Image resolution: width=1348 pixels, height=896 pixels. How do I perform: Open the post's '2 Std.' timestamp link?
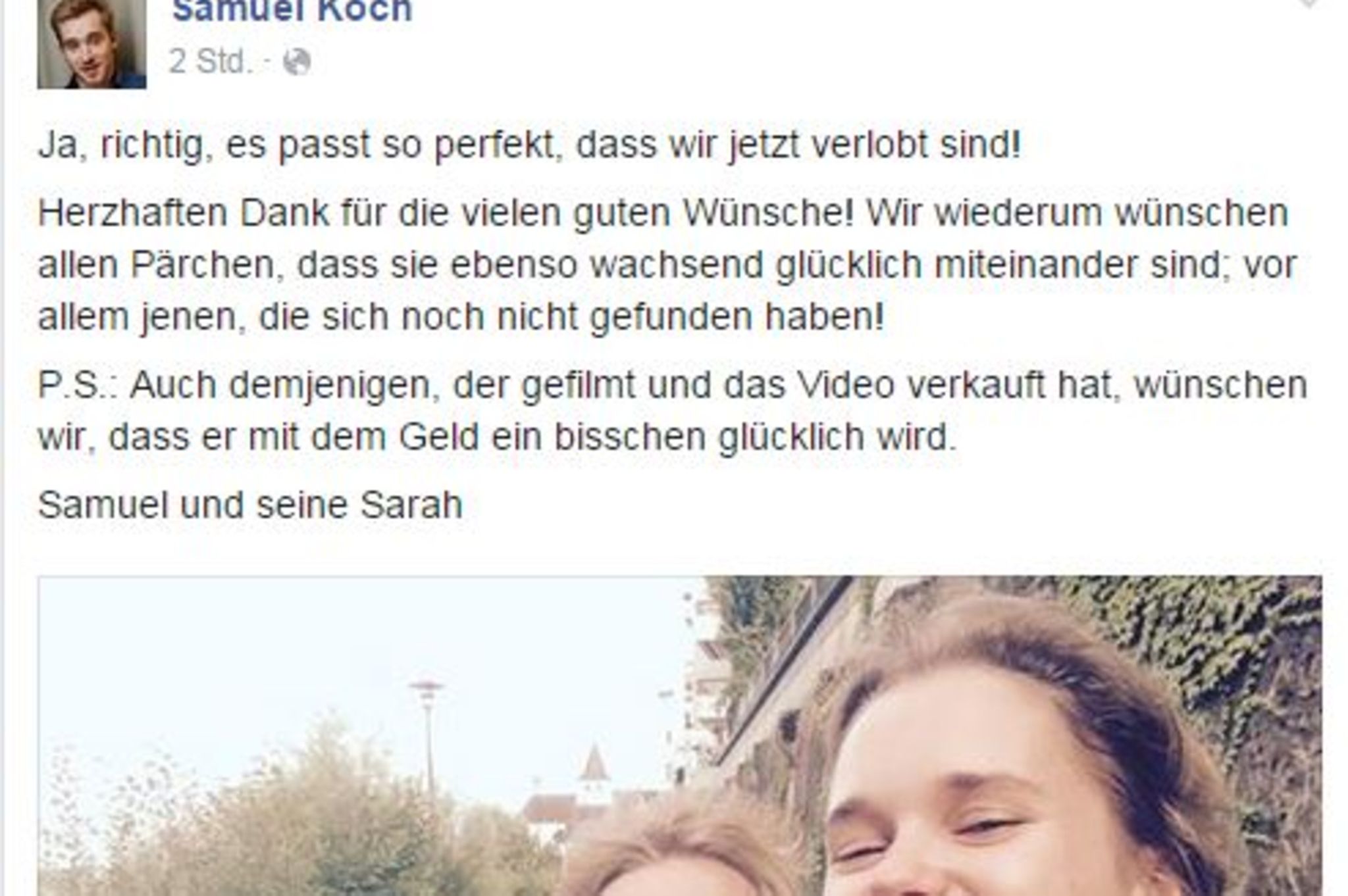tap(211, 62)
